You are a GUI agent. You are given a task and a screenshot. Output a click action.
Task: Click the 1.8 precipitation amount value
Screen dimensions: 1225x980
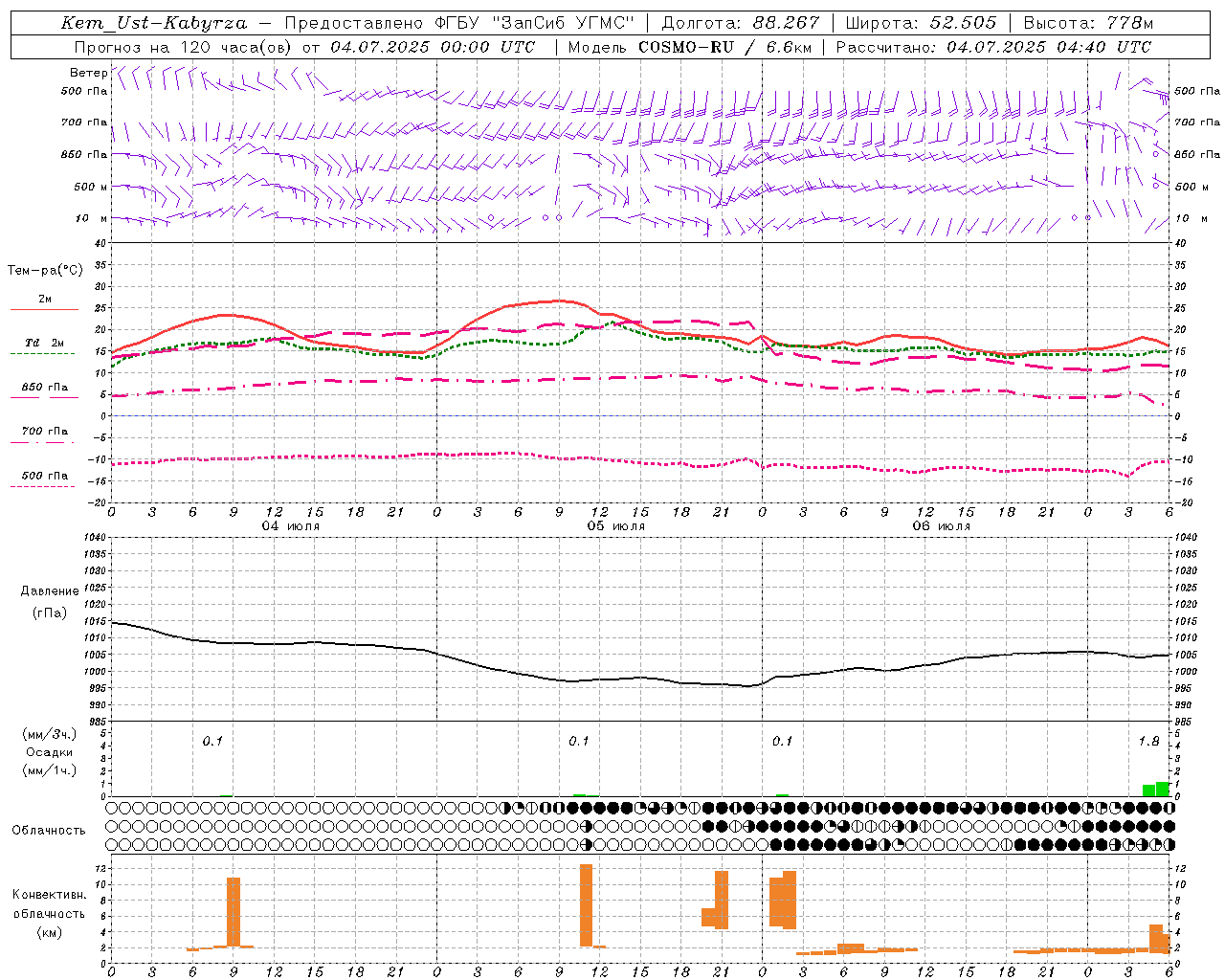click(1148, 741)
